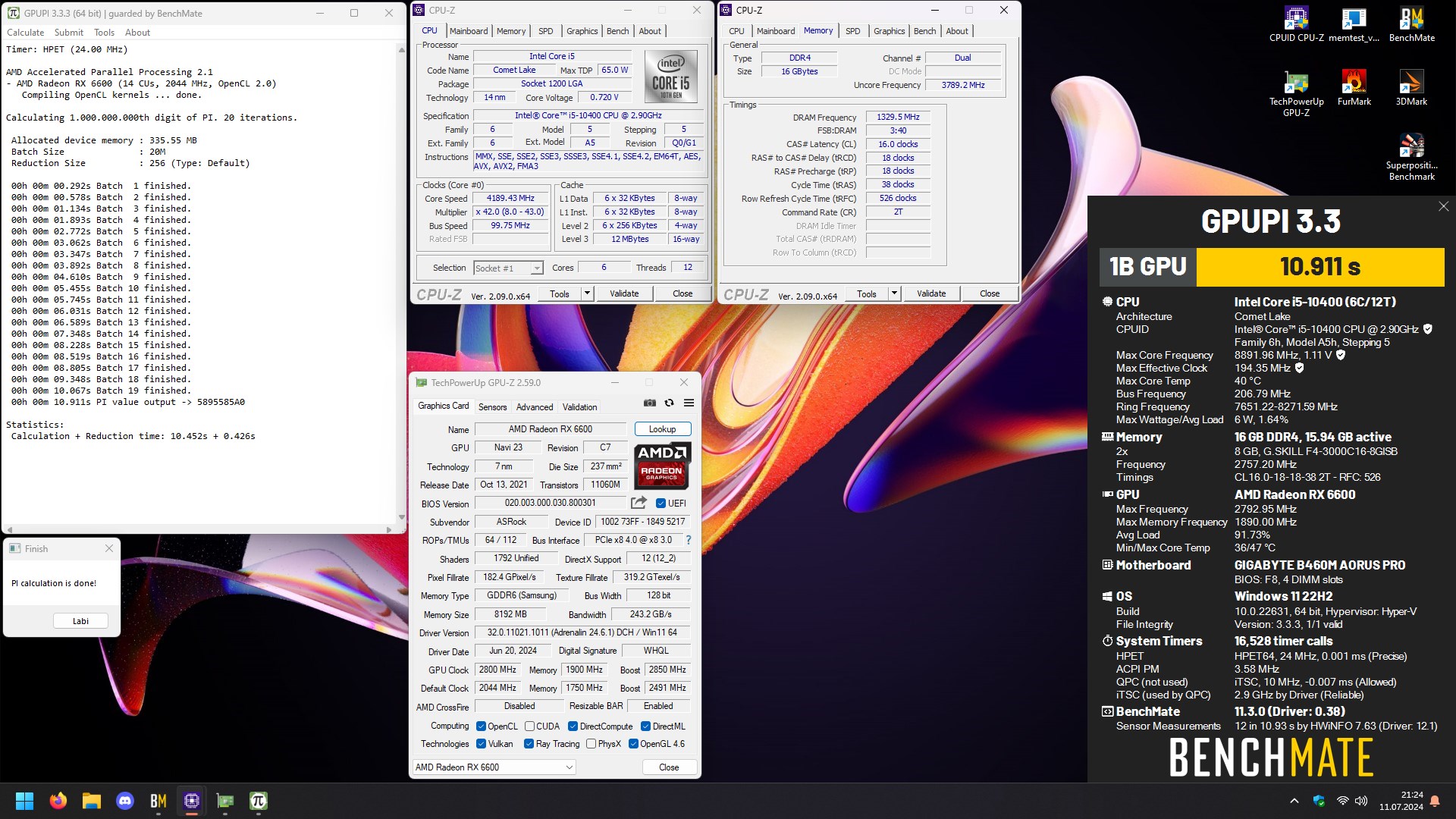Close the BenchMate GPUPI result panel
1456x819 pixels.
(x=1443, y=206)
